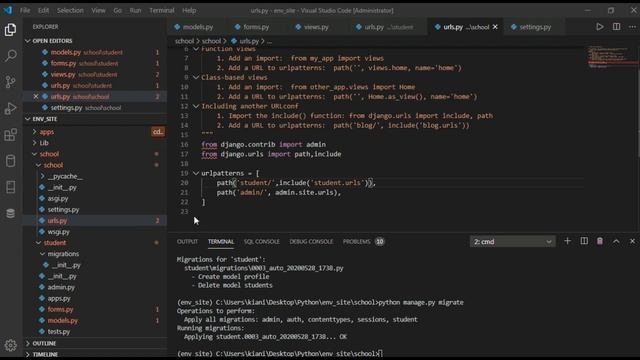The image size is (640, 360).
Task: Open the View menu
Action: (x=98, y=10)
